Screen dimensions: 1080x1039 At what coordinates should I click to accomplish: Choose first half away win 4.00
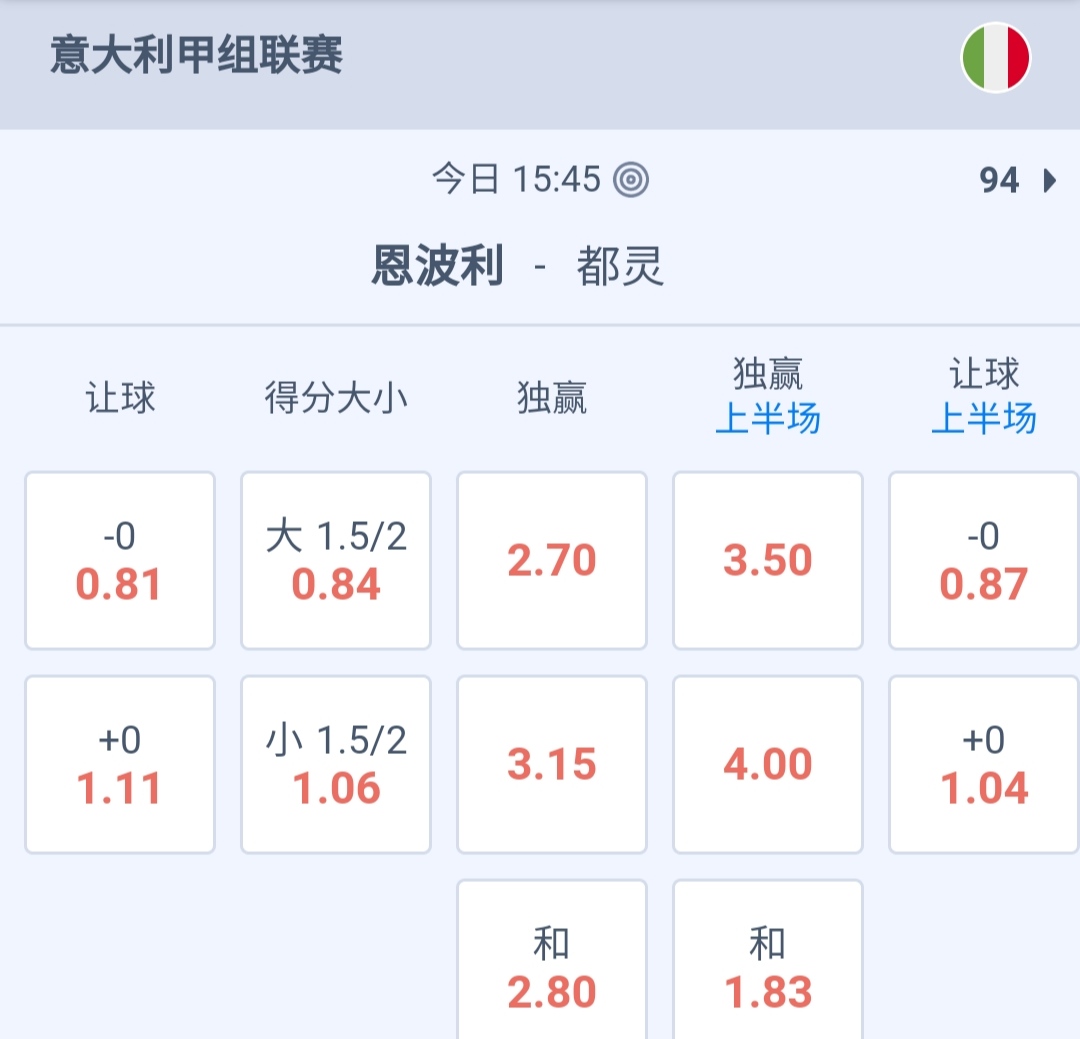pos(768,765)
